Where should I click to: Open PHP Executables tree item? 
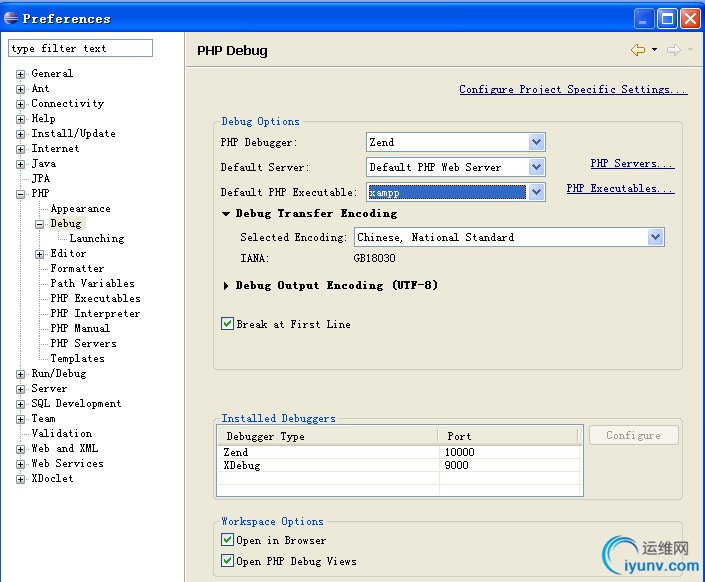pyautogui.click(x=95, y=298)
